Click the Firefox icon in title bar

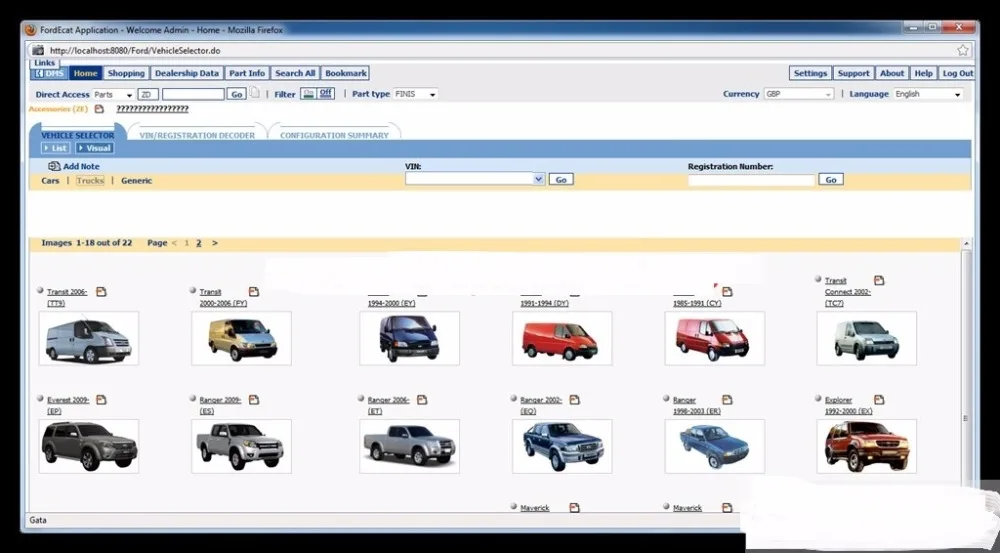(x=31, y=29)
